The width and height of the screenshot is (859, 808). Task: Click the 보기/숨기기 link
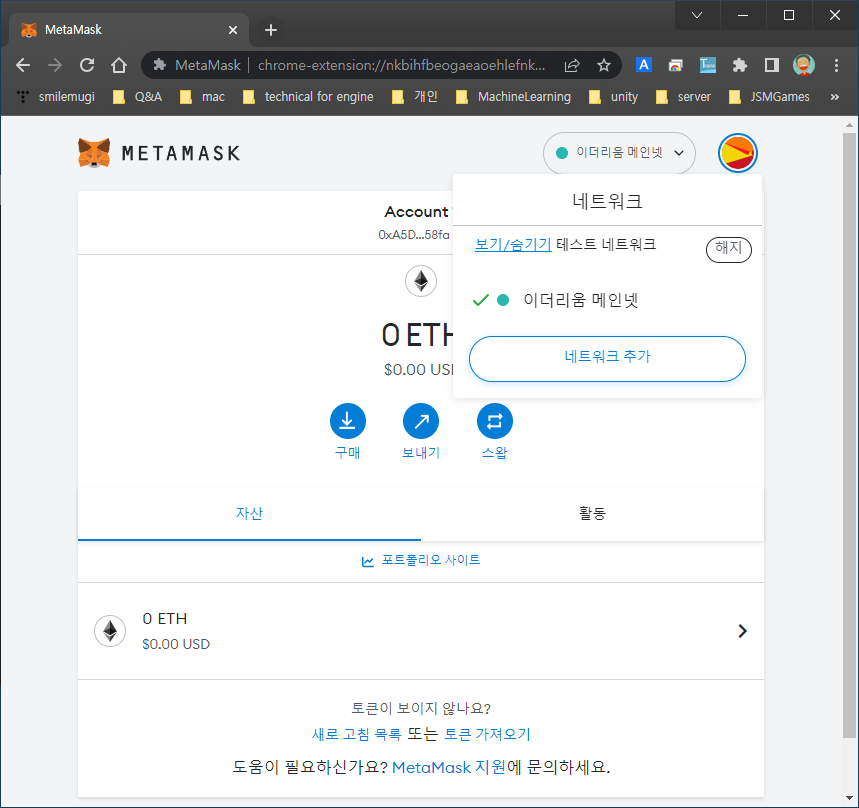pyautogui.click(x=513, y=244)
